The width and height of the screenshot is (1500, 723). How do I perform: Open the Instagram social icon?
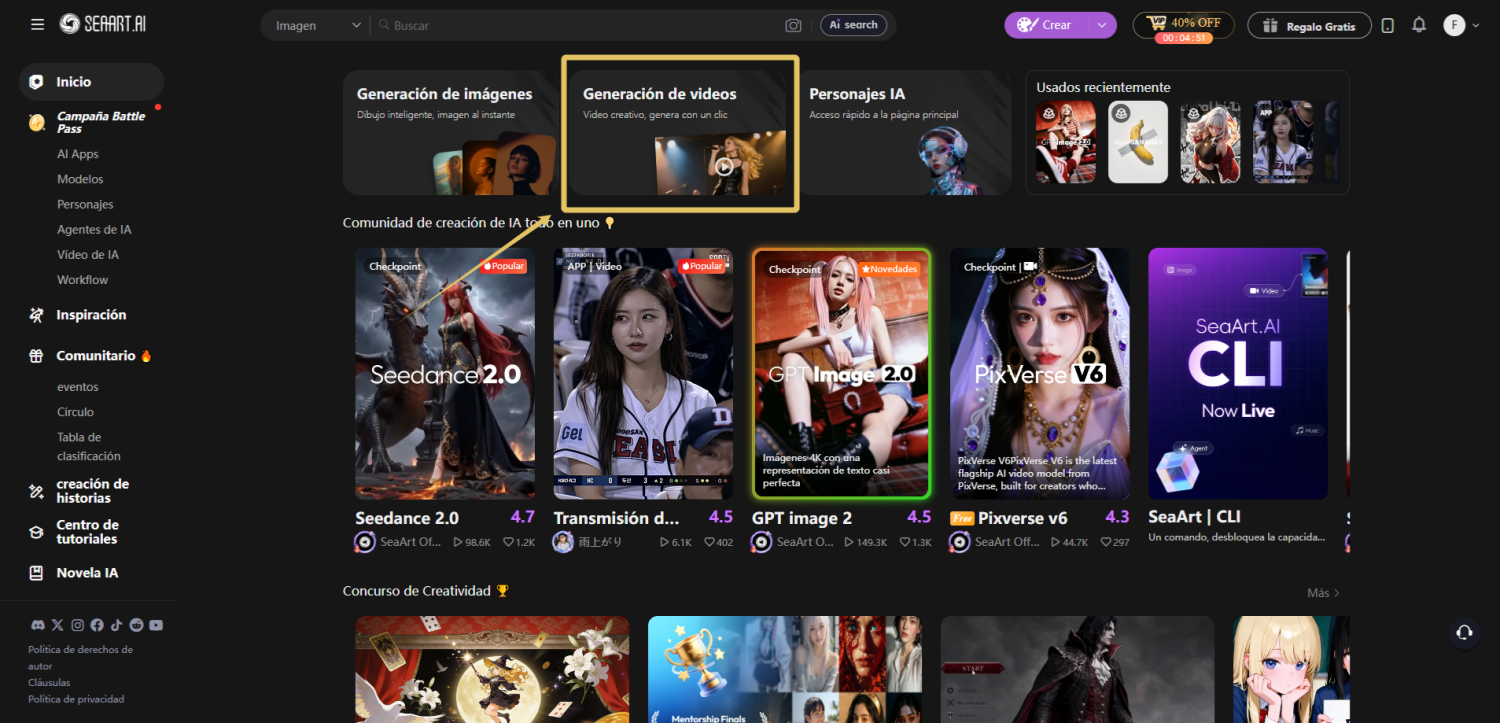click(x=77, y=625)
